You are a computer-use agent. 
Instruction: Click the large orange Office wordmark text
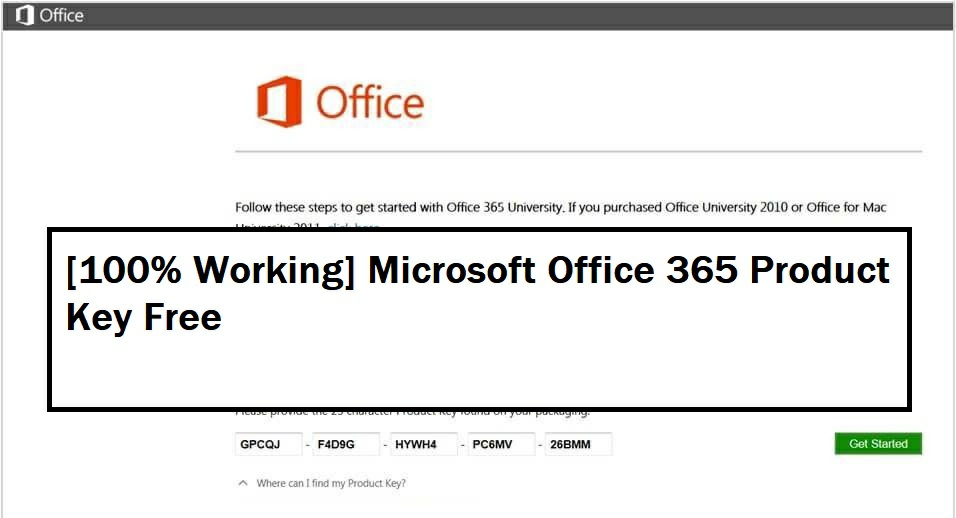coord(370,102)
